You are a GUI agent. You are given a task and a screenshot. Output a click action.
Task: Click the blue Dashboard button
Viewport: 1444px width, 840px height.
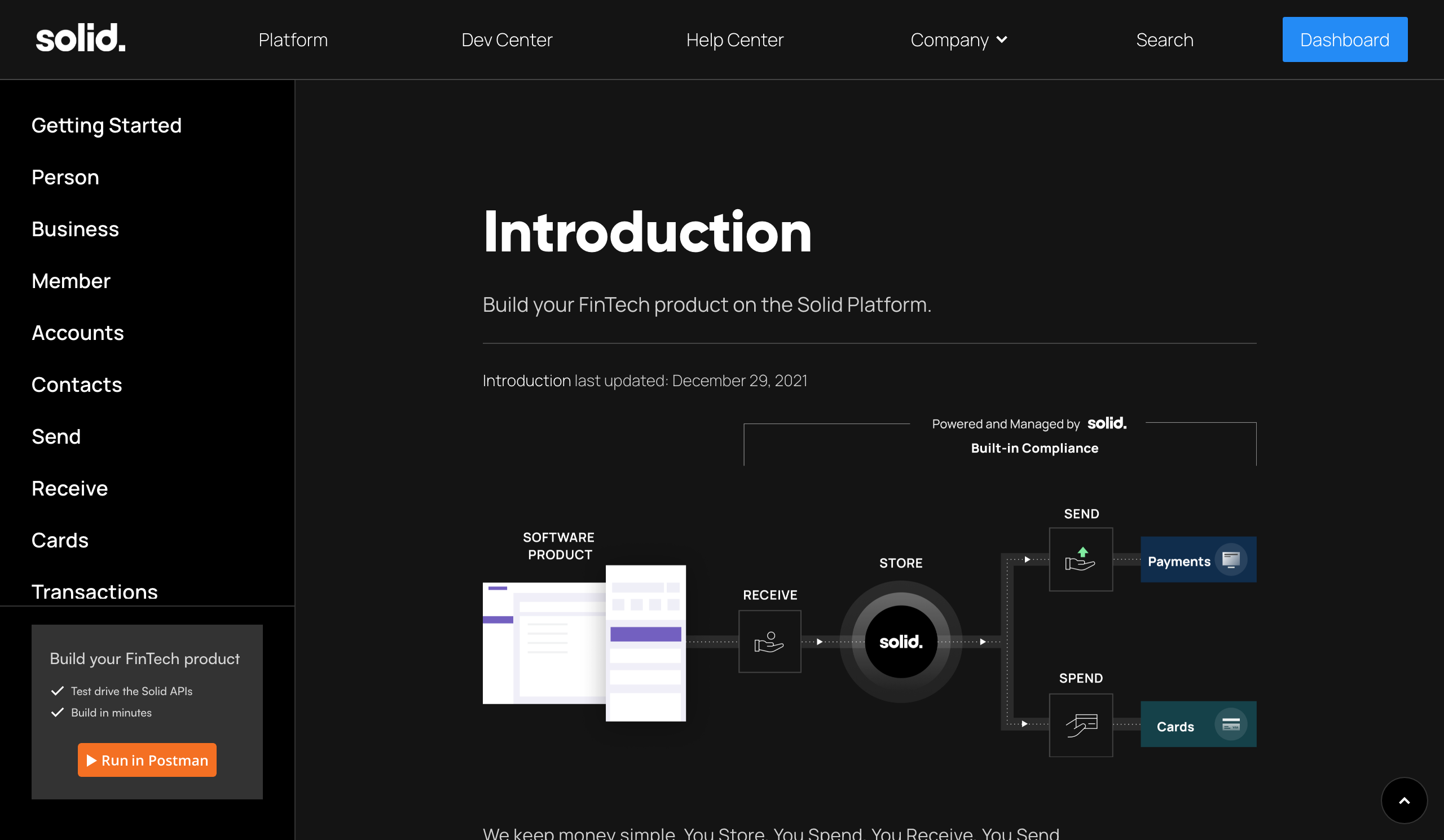click(x=1344, y=39)
